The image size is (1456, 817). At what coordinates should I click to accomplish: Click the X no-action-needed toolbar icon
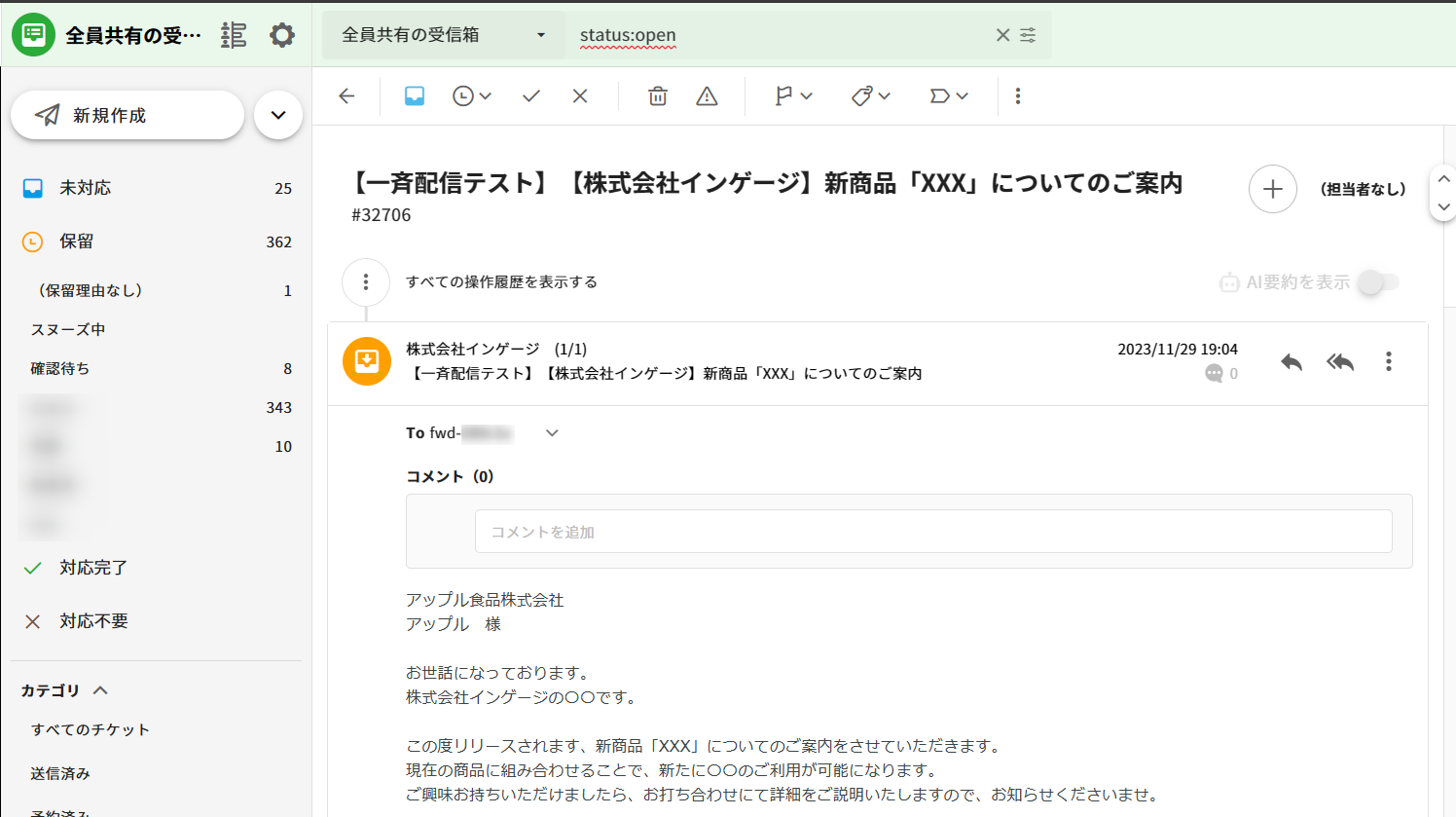580,96
